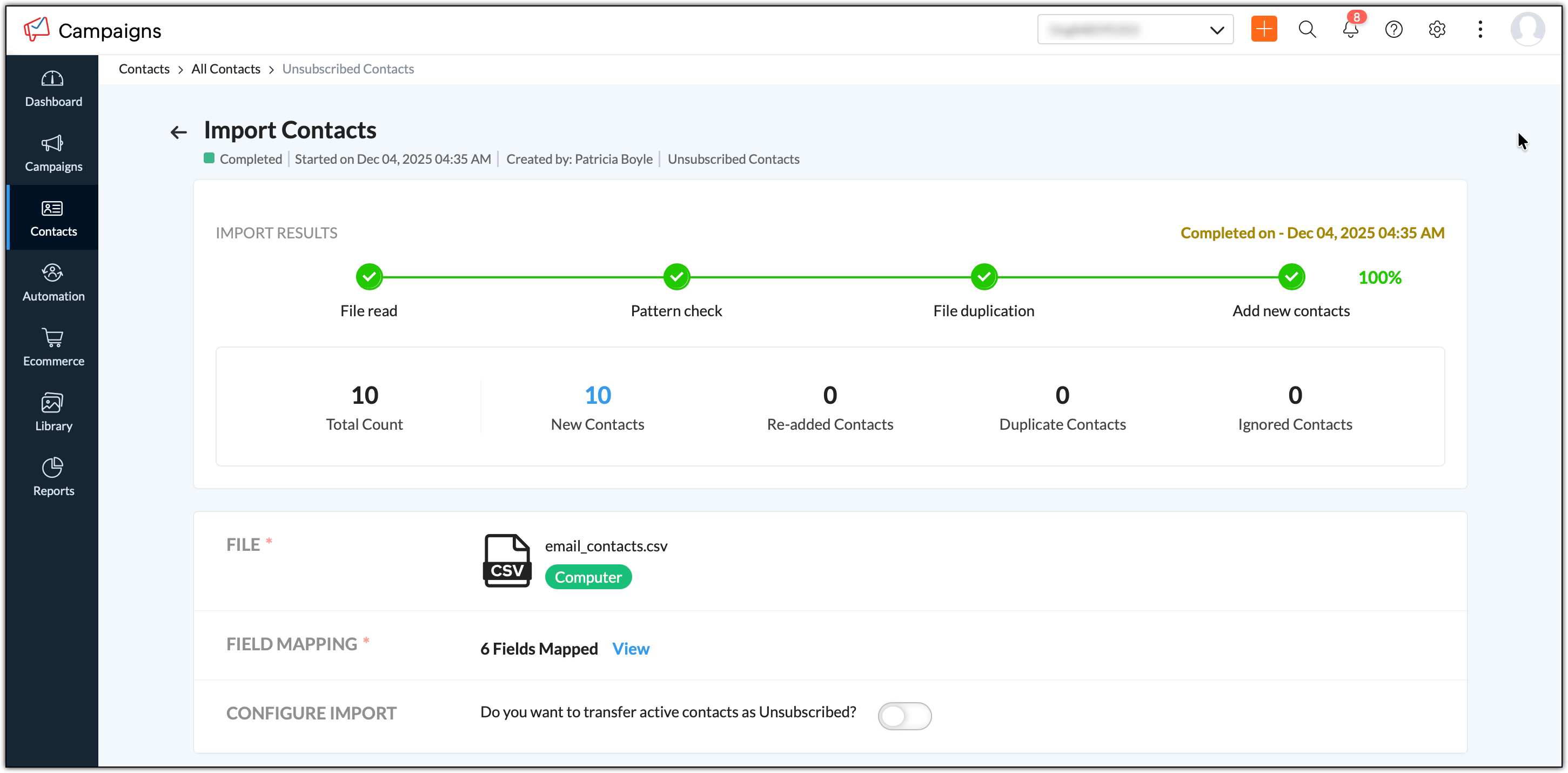Click the back arrow beside Import Contacts
The width and height of the screenshot is (1568, 773).
coord(178,131)
